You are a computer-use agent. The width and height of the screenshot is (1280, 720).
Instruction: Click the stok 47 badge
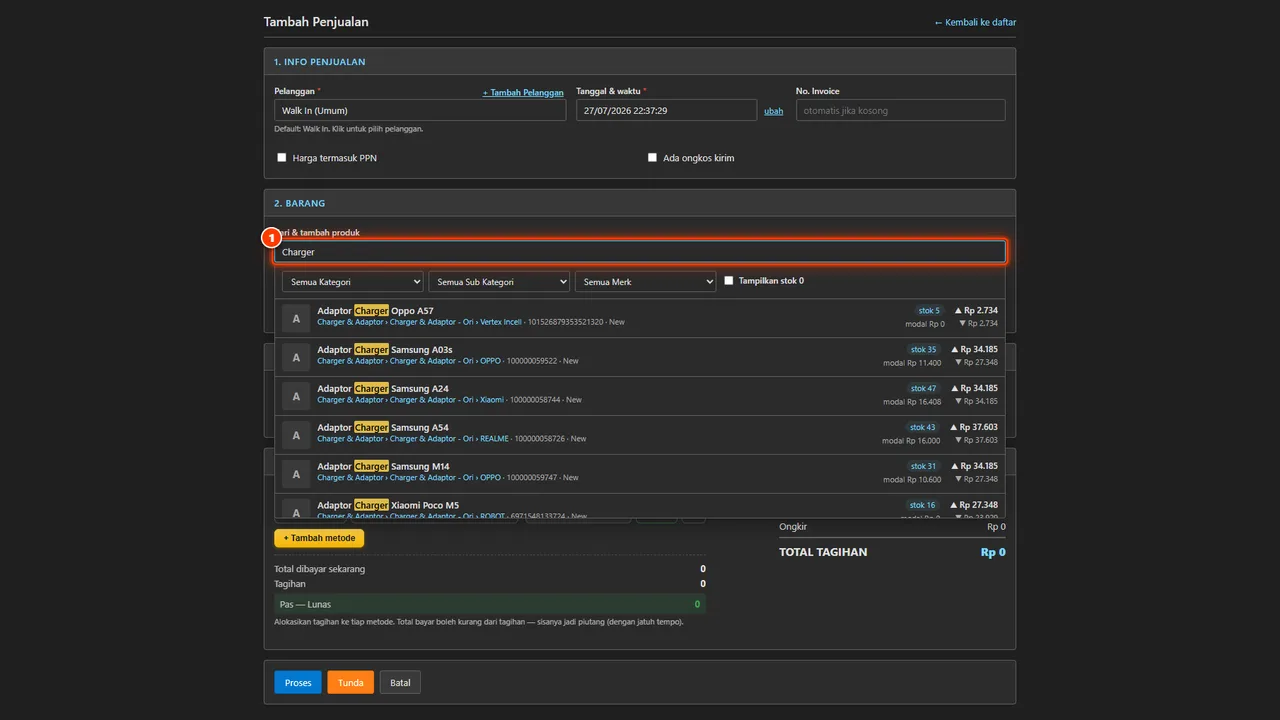(x=923, y=388)
